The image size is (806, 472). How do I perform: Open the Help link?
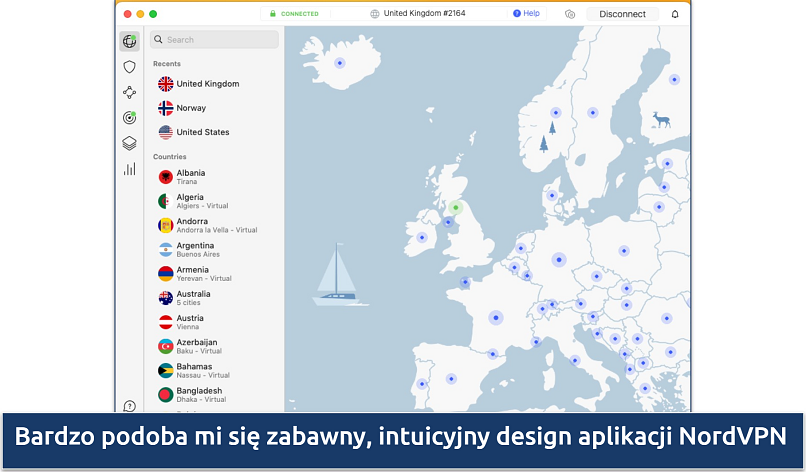click(526, 14)
